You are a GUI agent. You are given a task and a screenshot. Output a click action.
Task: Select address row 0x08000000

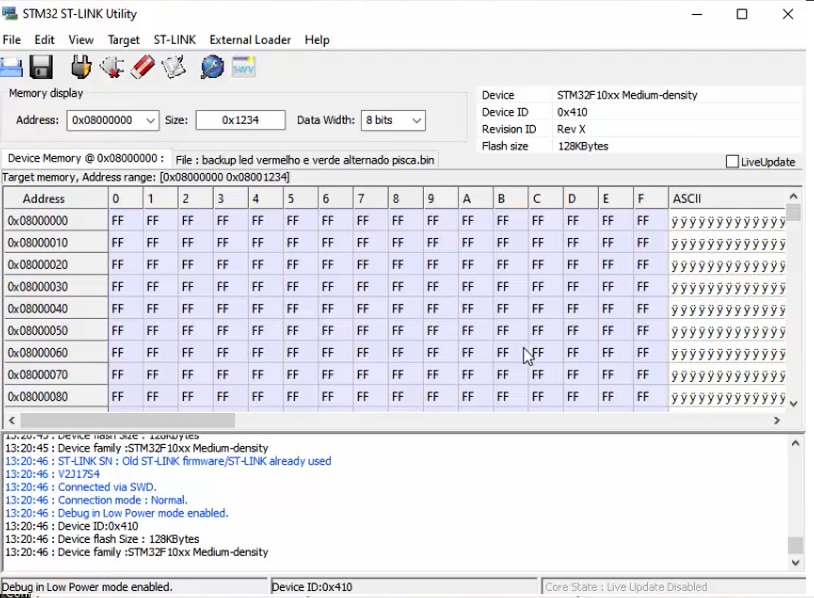pyautogui.click(x=56, y=221)
